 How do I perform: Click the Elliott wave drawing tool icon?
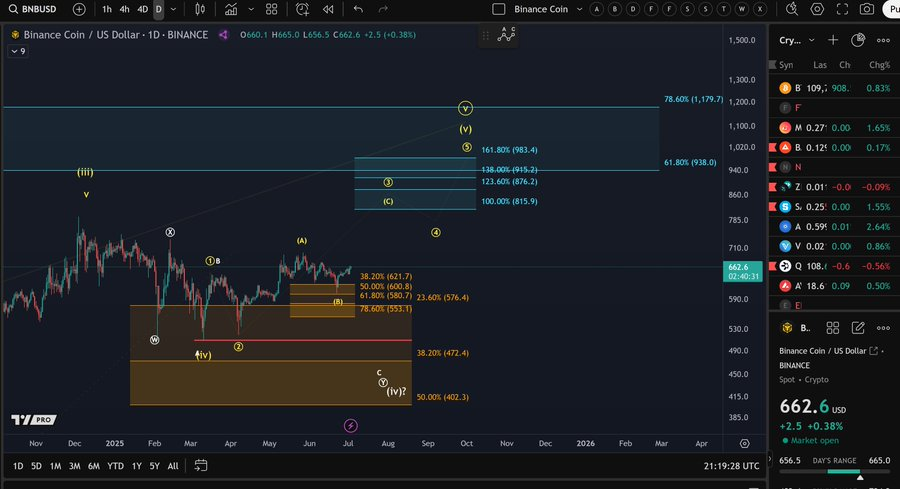click(506, 35)
